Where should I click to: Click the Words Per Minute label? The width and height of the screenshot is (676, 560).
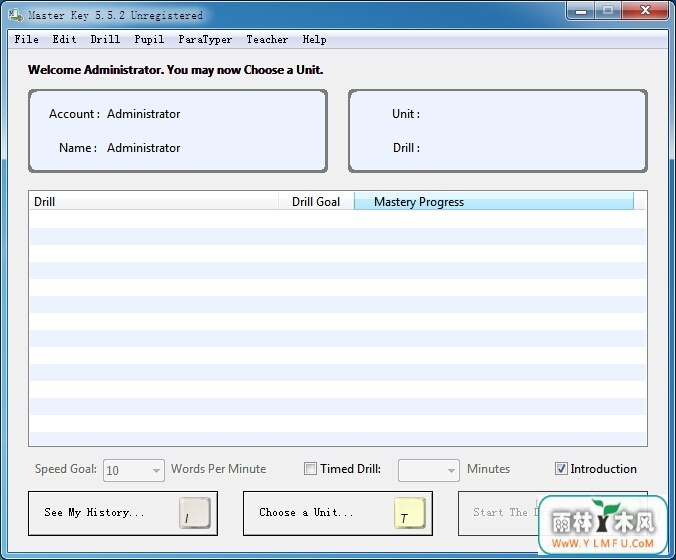pos(219,469)
